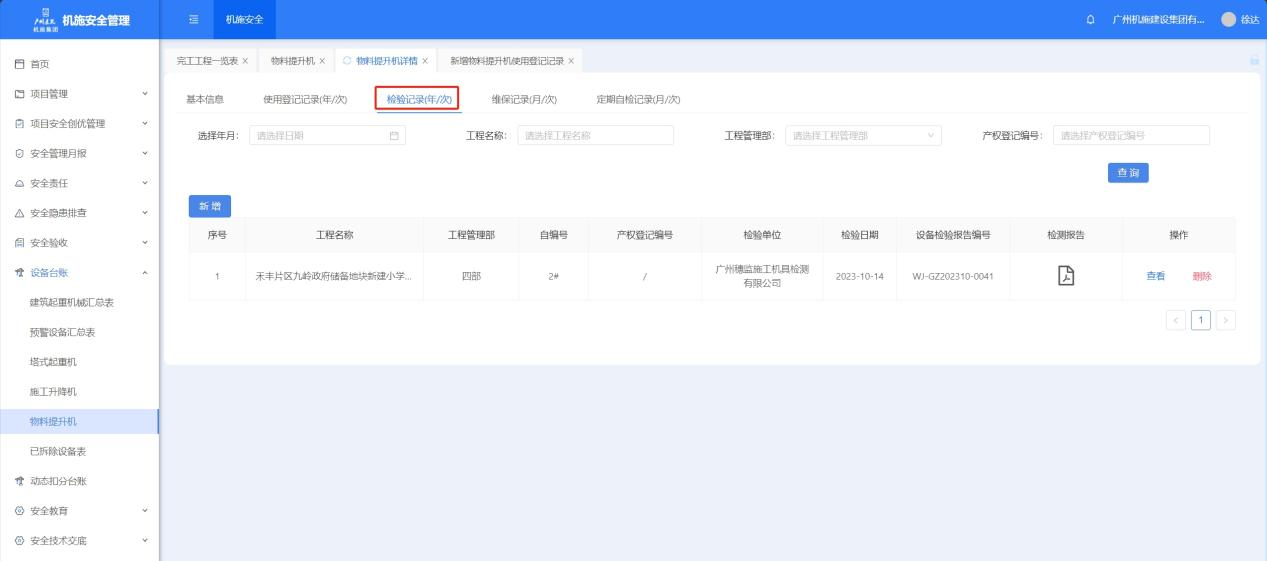Click the lock icon at tab bar right
This screenshot has width=1267, height=561.
1254,62
